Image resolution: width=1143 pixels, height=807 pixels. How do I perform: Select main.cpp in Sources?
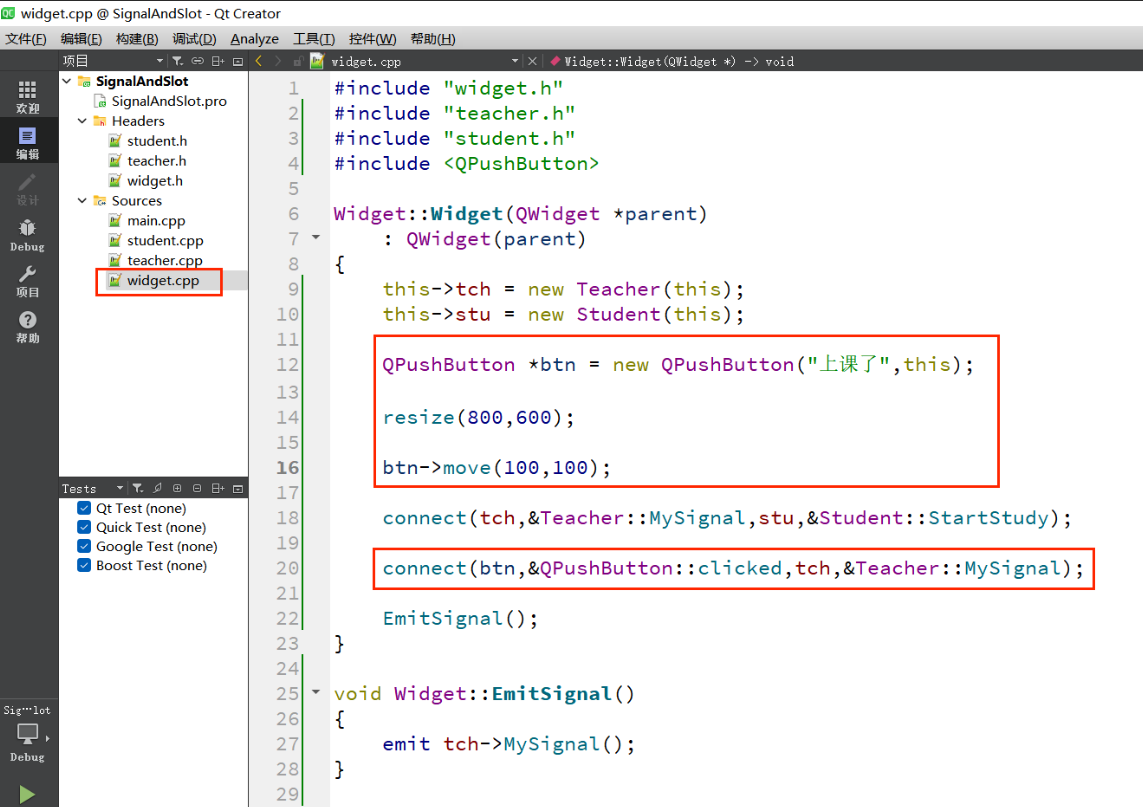click(156, 220)
